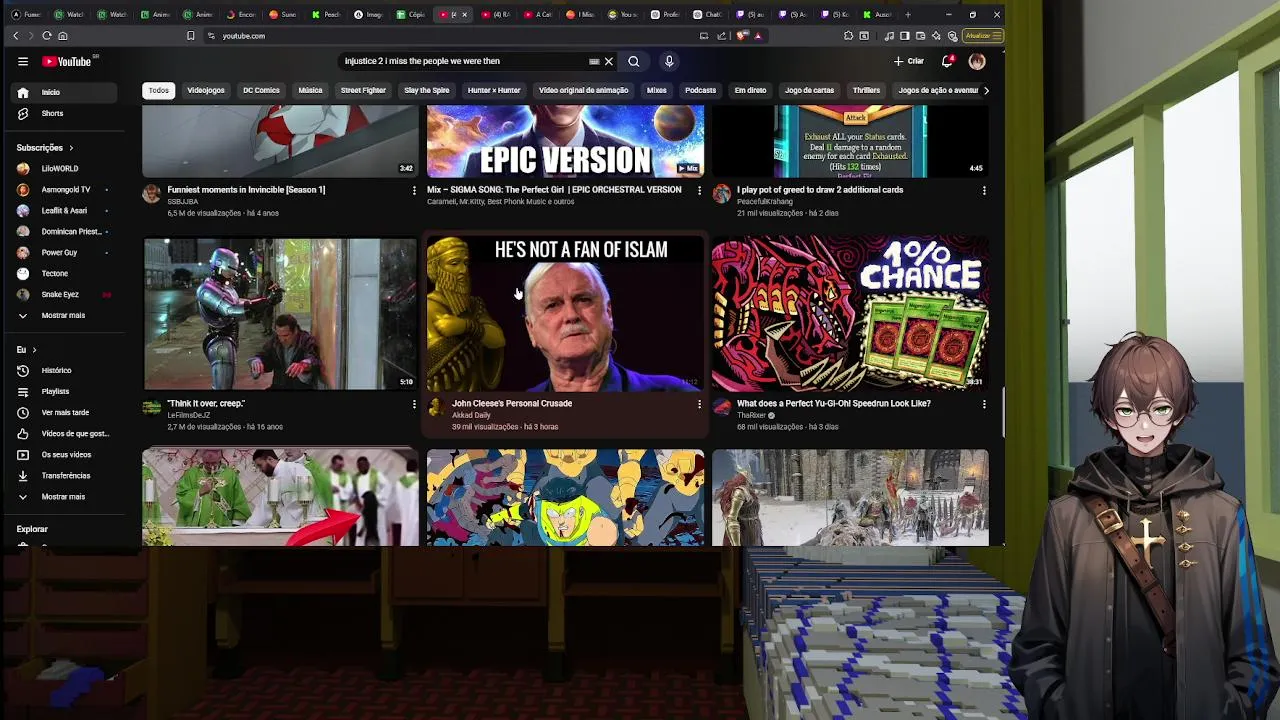
Task: Click the YouTube logo
Action: (x=67, y=62)
